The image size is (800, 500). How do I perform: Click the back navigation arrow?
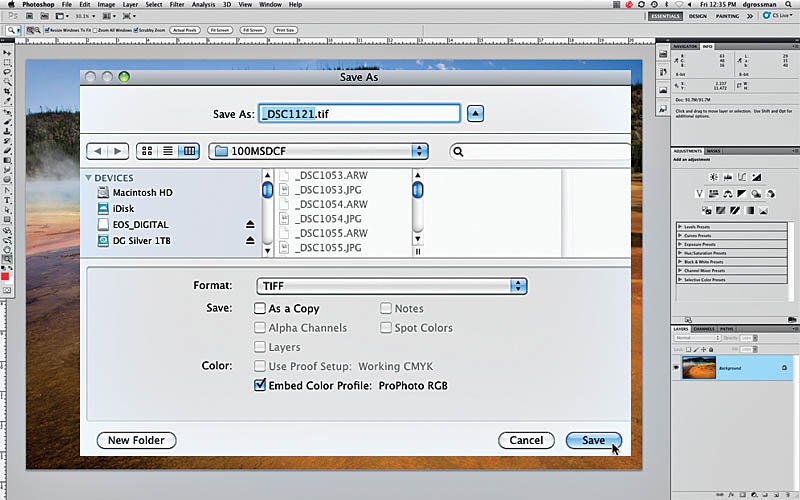tap(97, 151)
